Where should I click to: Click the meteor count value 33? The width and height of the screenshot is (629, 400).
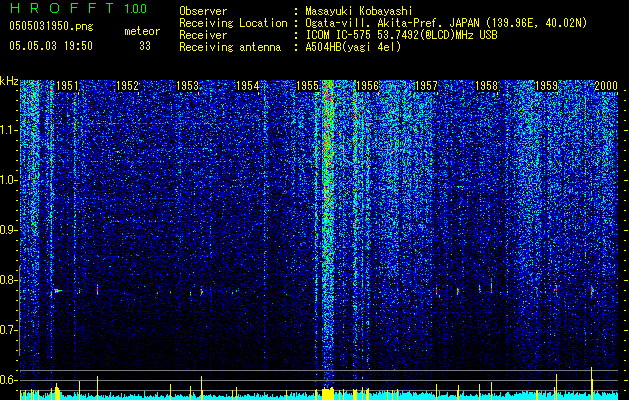145,46
